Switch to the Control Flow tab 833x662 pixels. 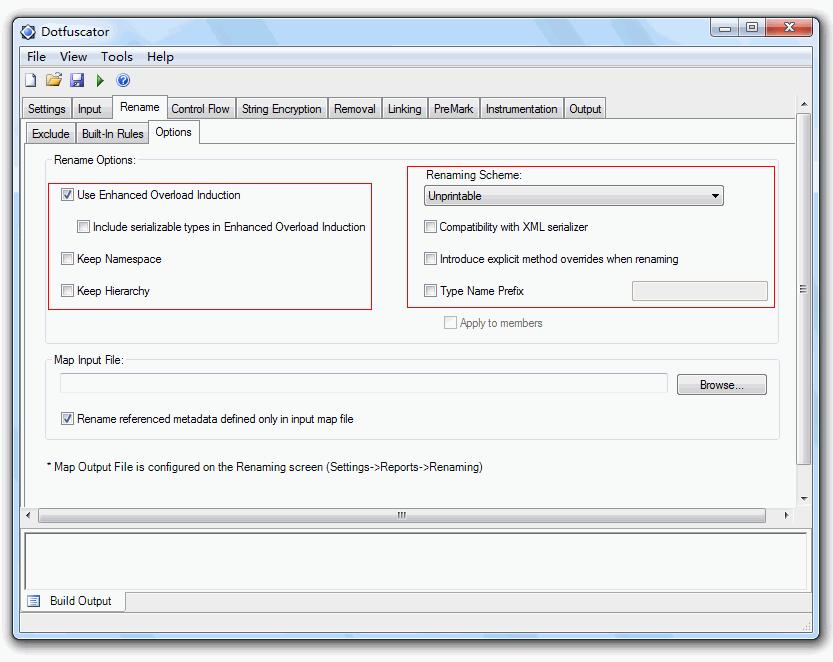[x=200, y=109]
